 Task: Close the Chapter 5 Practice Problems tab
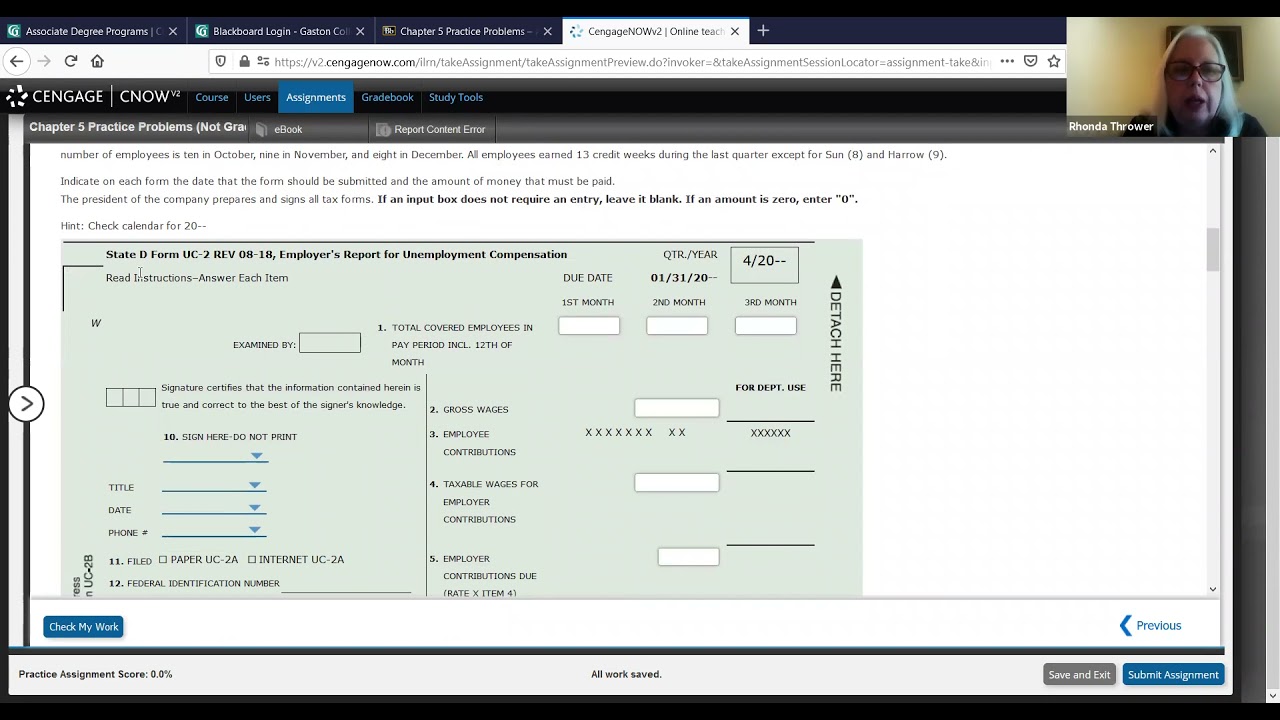coord(547,31)
